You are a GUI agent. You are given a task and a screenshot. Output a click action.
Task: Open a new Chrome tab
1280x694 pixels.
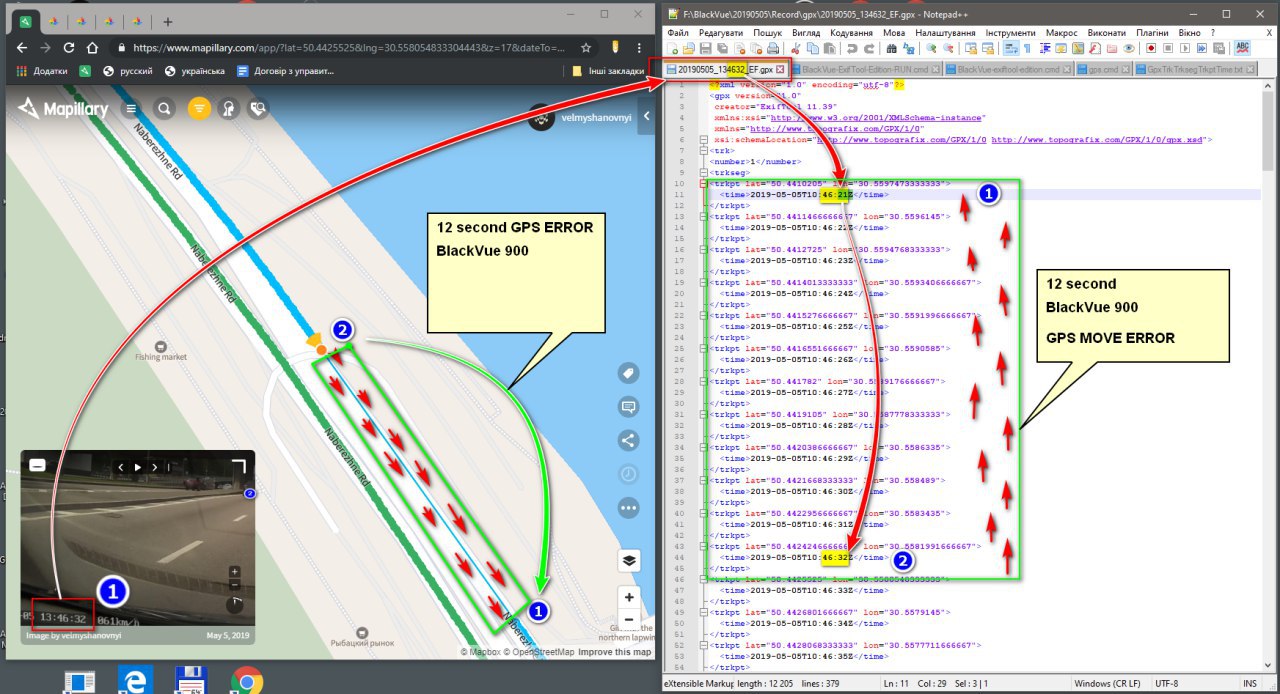tap(167, 21)
